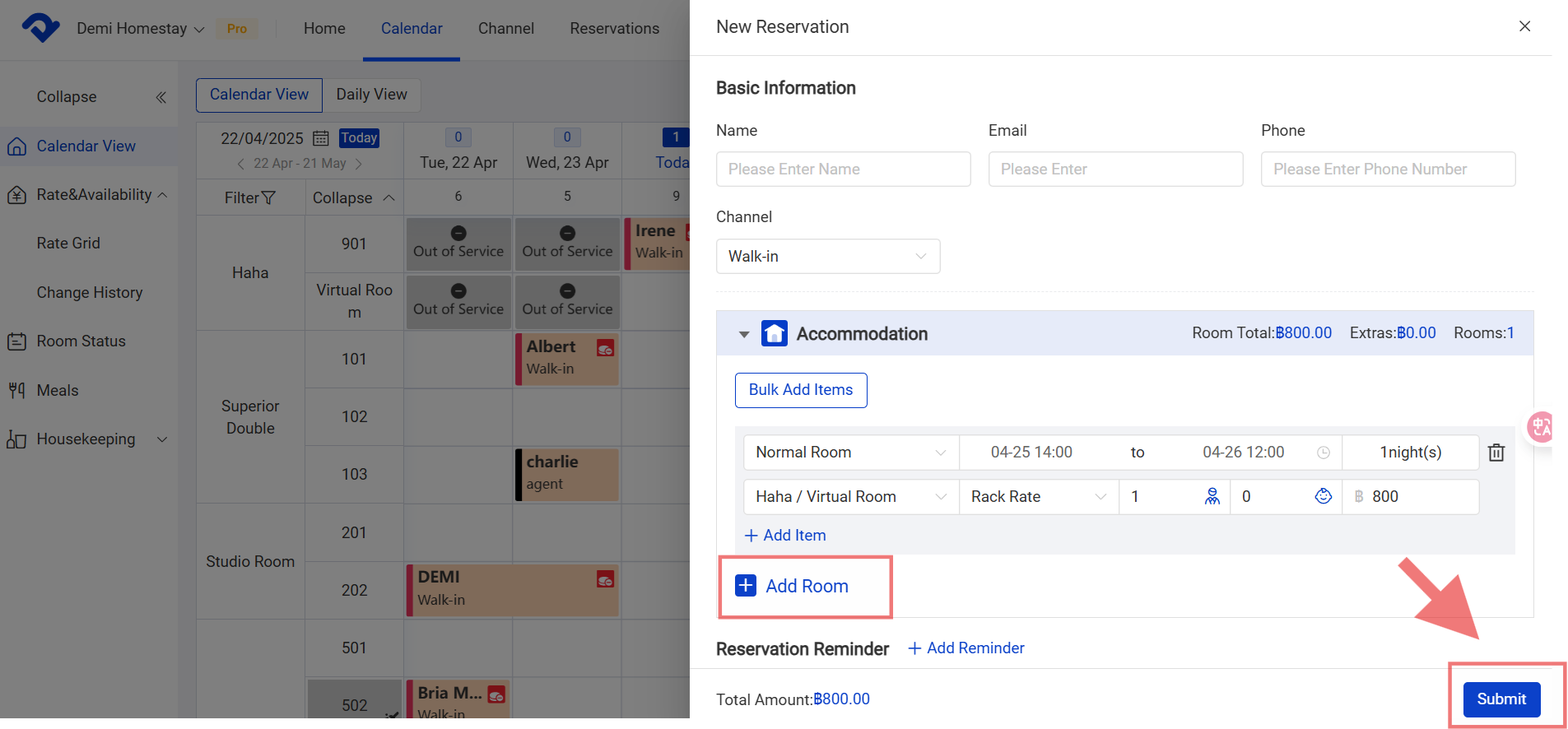Click the clock icon beside checkout time
The image size is (1568, 729).
[x=1323, y=453]
